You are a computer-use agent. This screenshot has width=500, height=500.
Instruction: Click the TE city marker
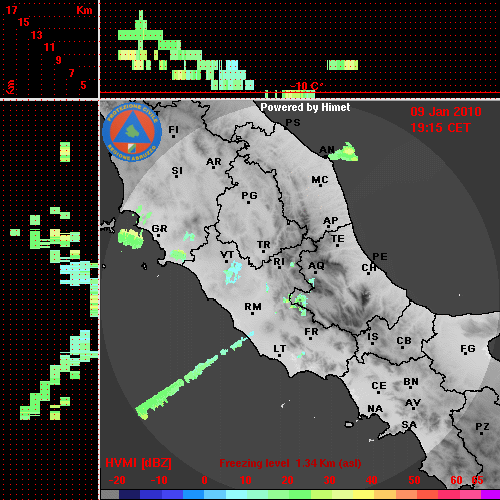[x=337, y=245]
